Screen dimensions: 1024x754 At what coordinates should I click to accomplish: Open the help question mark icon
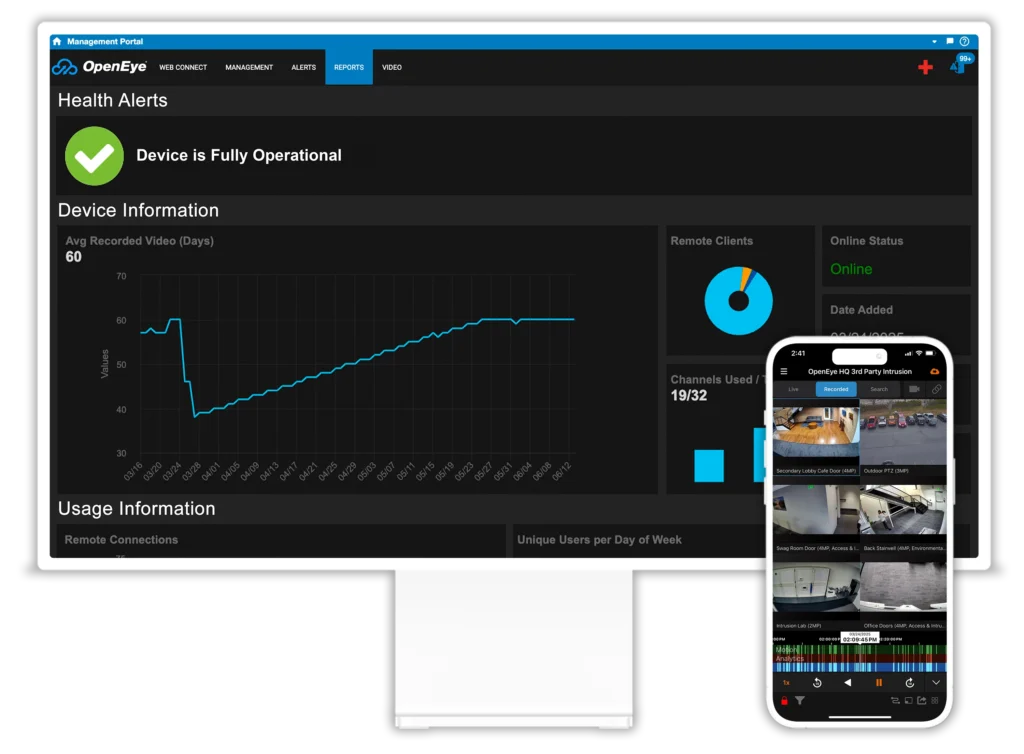tap(965, 41)
